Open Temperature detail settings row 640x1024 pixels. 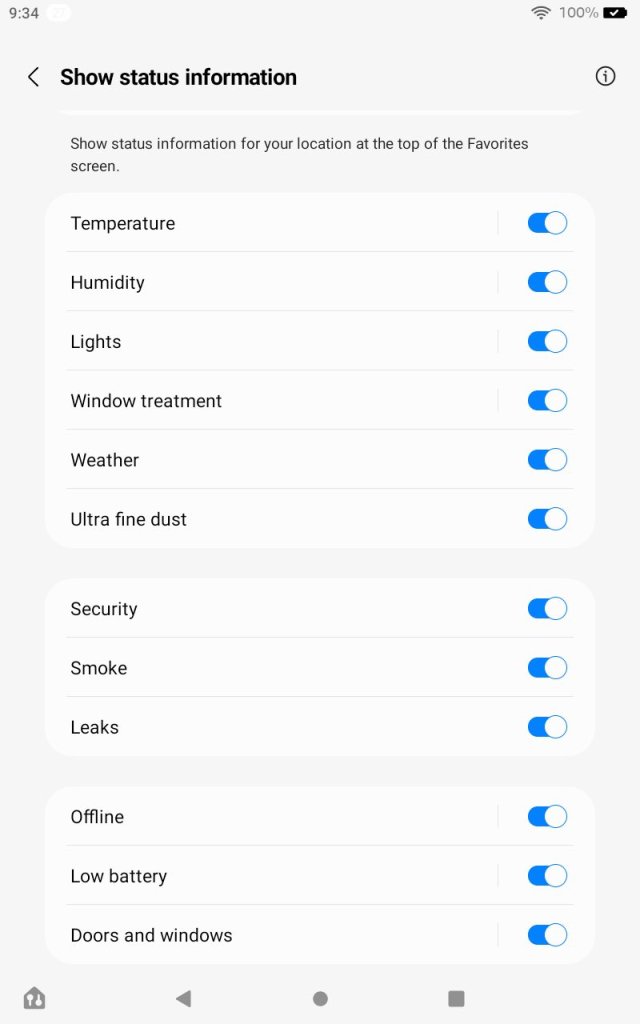pyautogui.click(x=270, y=223)
